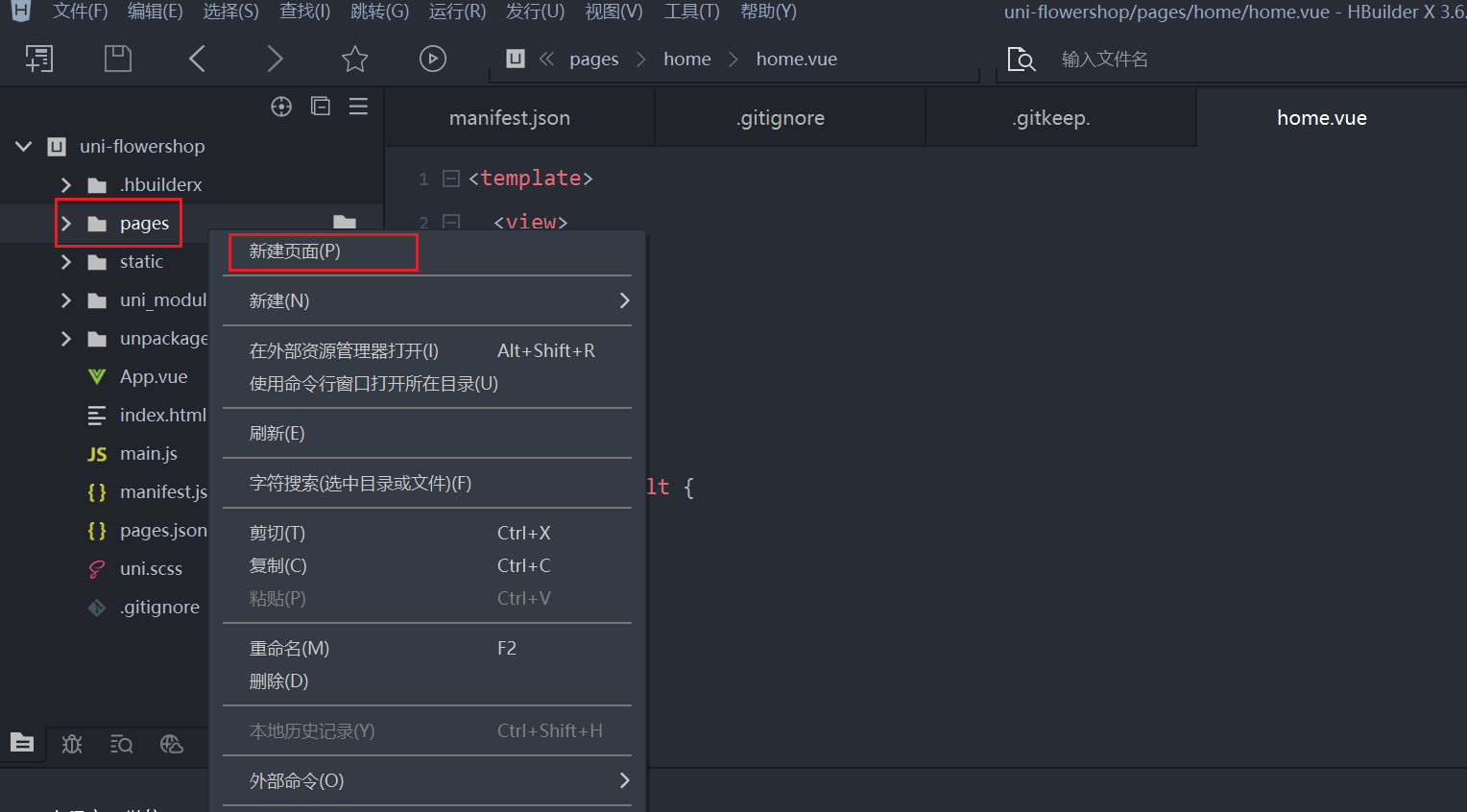Screen dimensions: 1467x812
Task: Click the breadcrumb double-chevron icon
Action: pos(547,59)
